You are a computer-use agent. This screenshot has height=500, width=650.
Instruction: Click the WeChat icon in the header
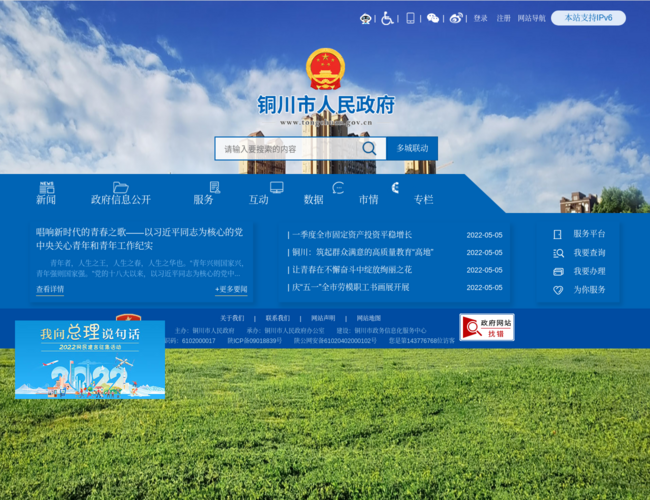pos(433,18)
